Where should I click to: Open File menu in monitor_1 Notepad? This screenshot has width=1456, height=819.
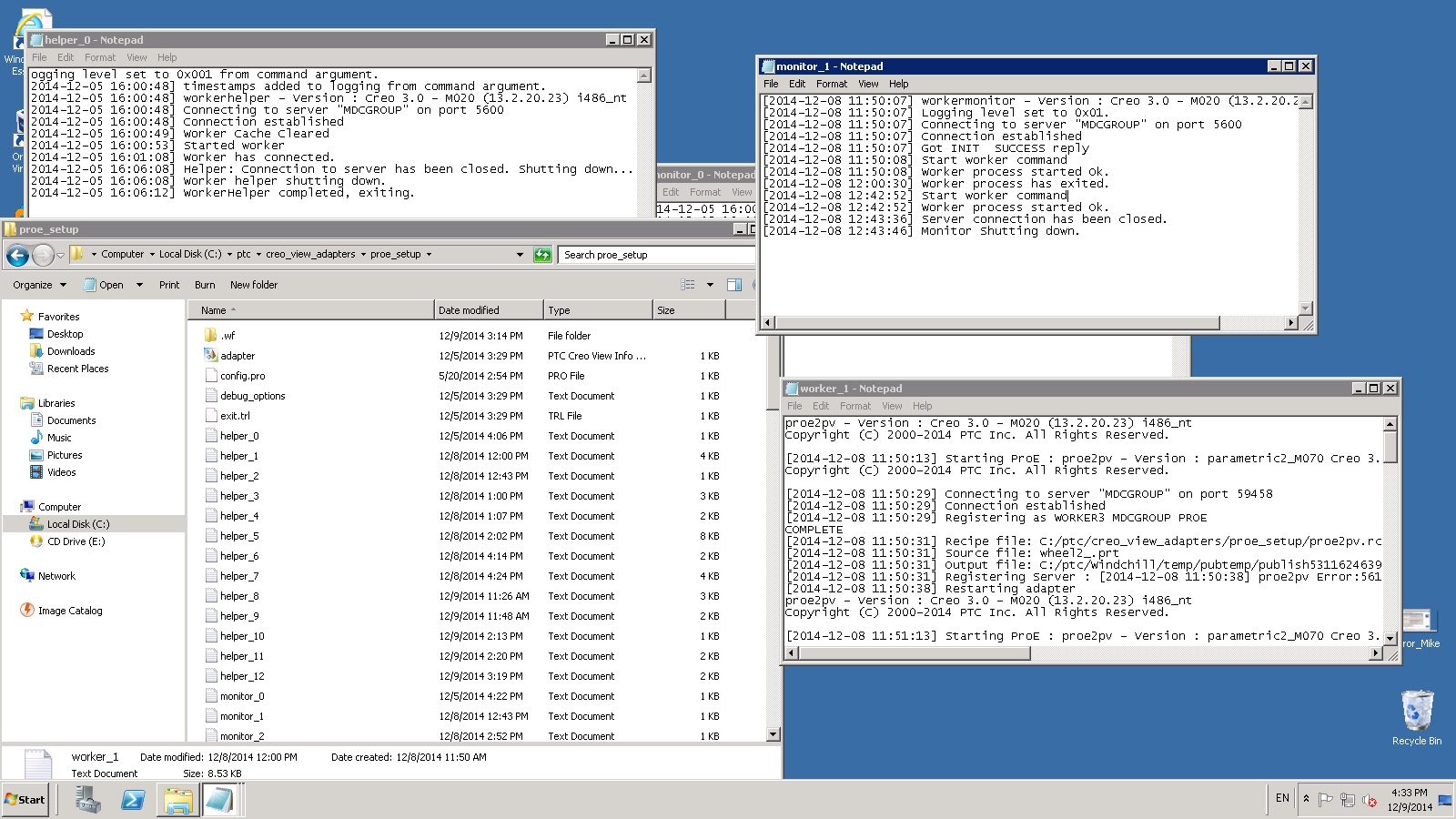[x=771, y=84]
